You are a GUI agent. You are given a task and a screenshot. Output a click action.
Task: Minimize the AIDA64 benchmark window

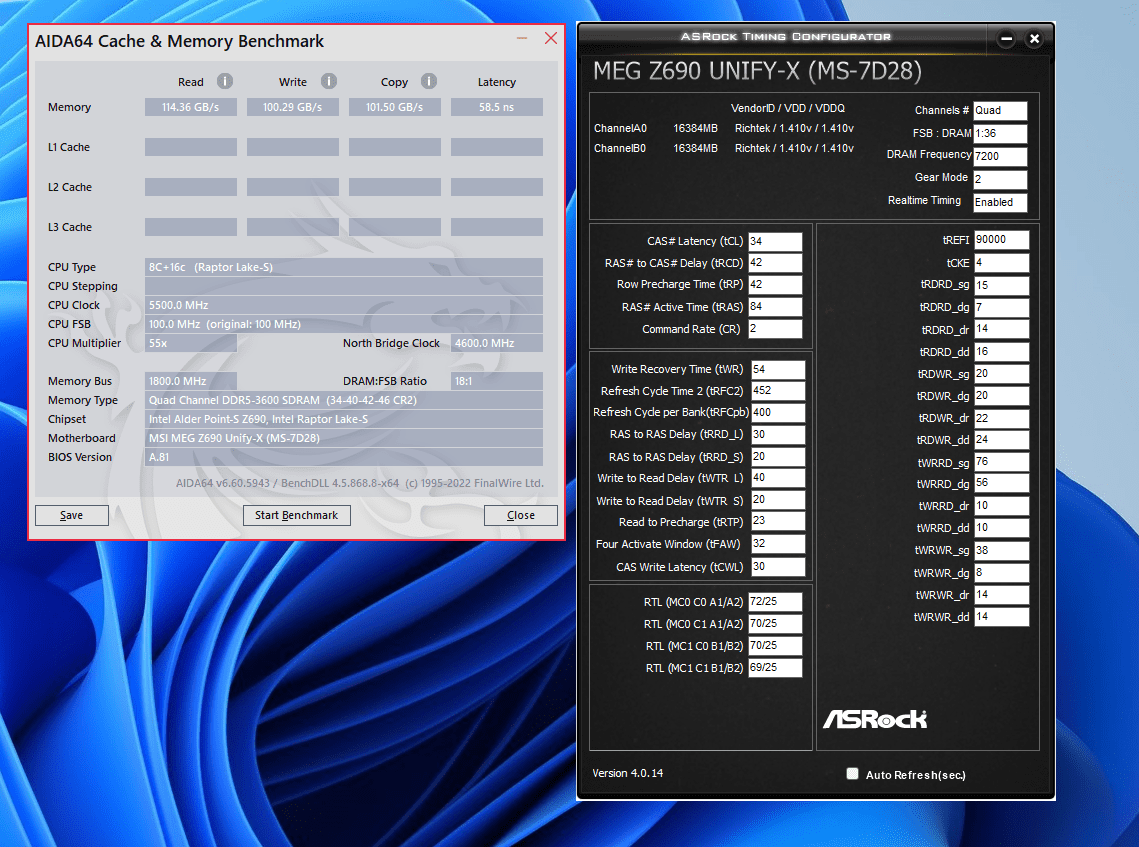coord(522,38)
